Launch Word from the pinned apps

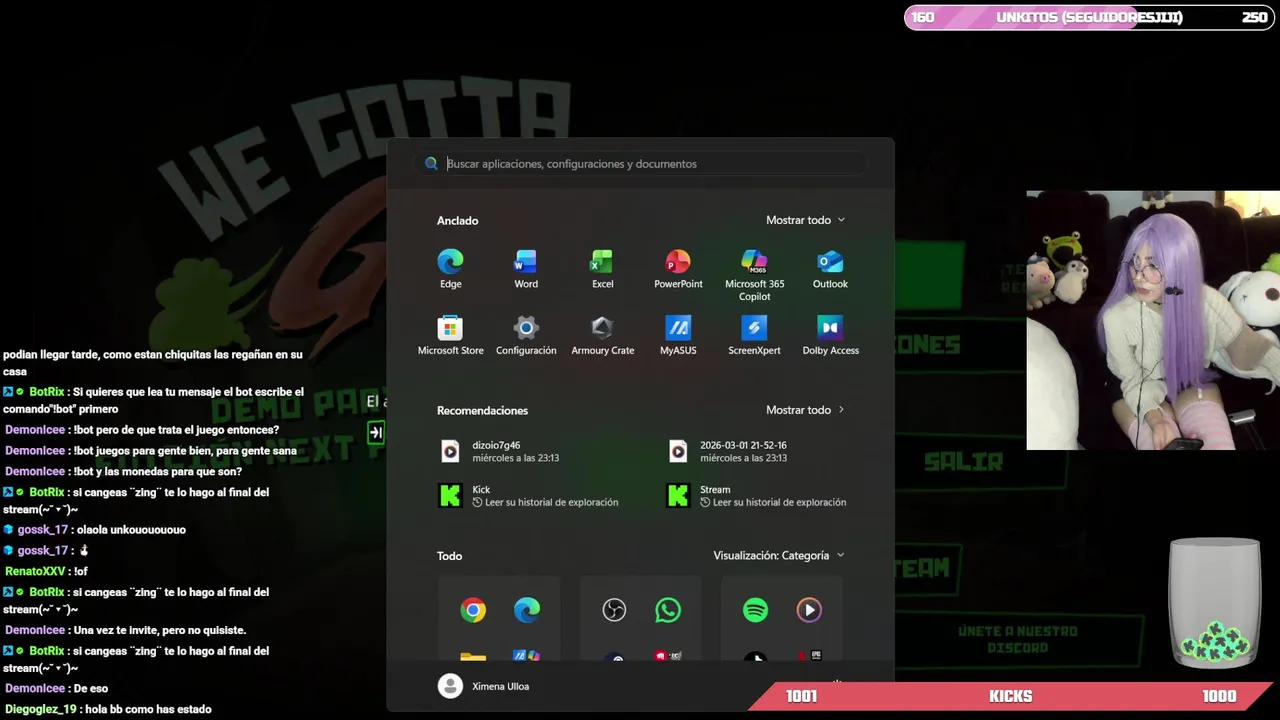(526, 269)
